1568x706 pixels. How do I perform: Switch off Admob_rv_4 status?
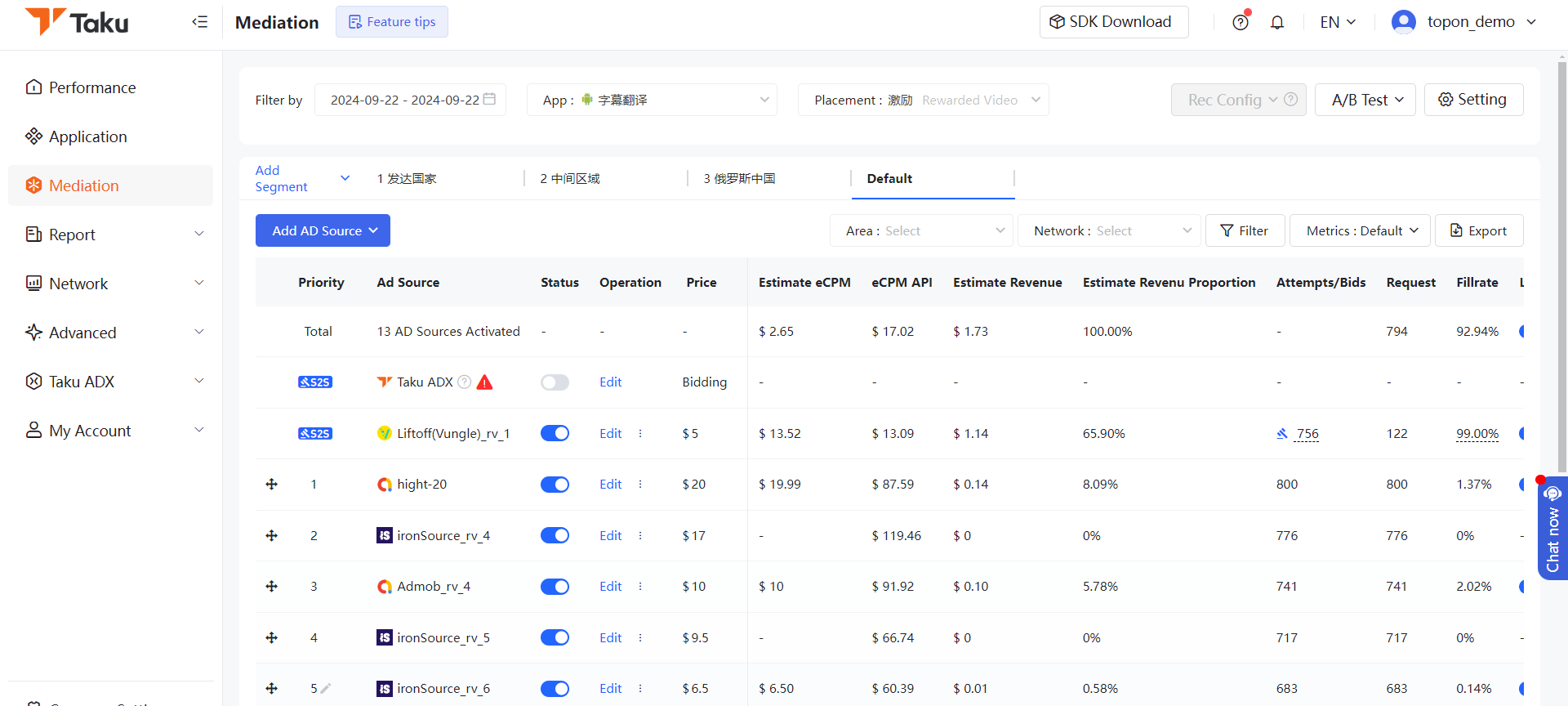[555, 587]
